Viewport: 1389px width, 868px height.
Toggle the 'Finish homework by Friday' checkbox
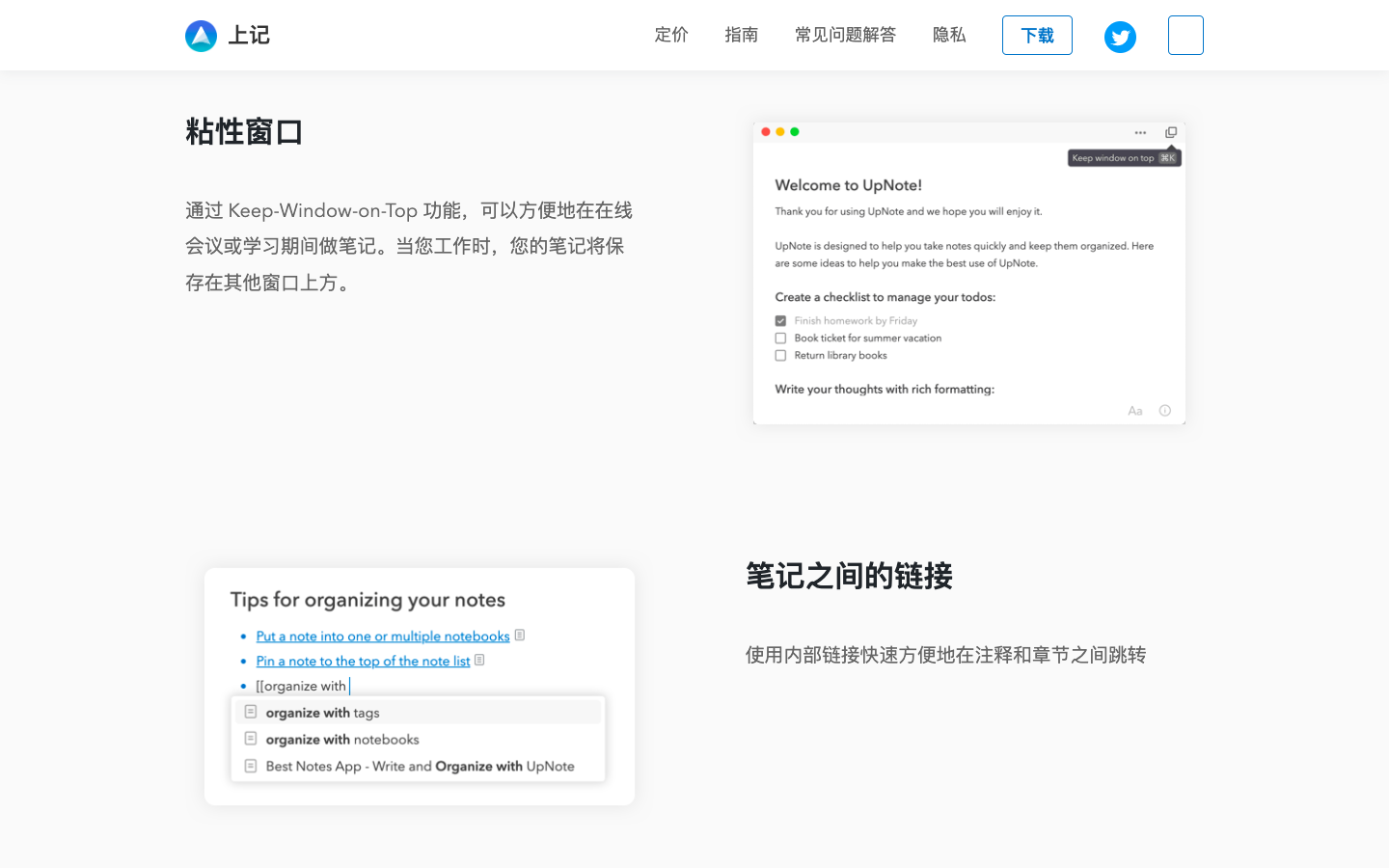(780, 321)
